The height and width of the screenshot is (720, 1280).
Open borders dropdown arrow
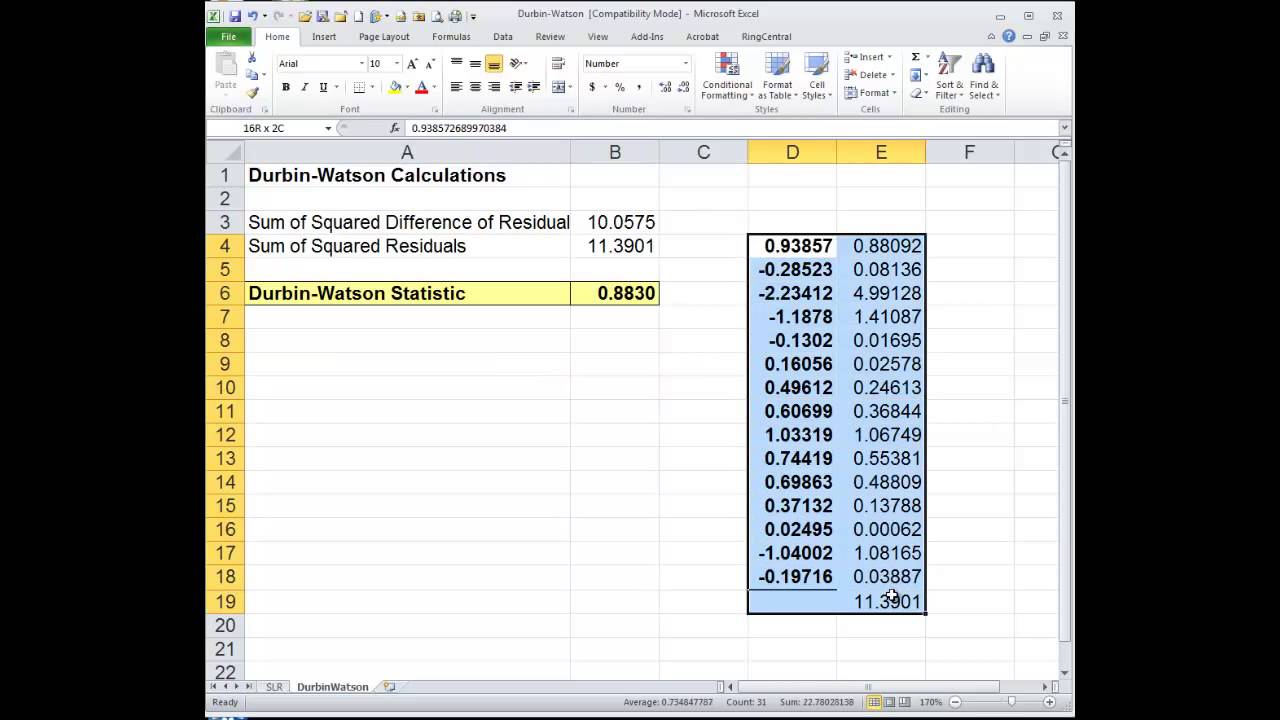pos(371,87)
